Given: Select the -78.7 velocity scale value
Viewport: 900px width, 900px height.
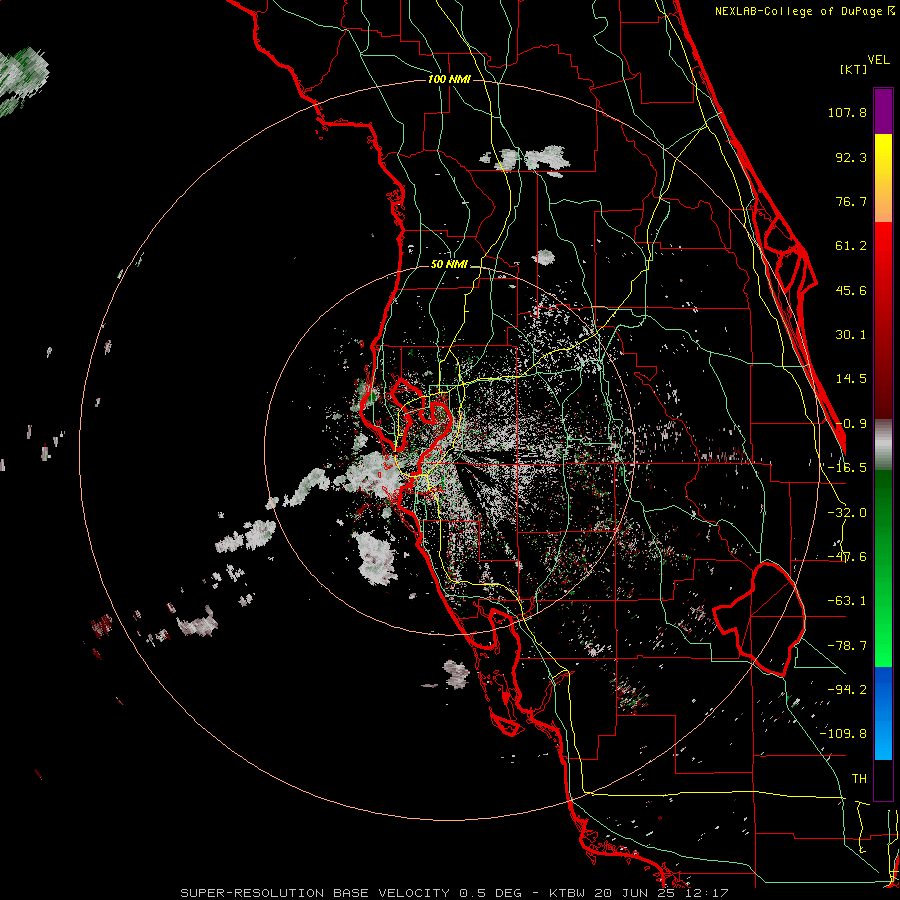Looking at the screenshot, I should pos(847,646).
